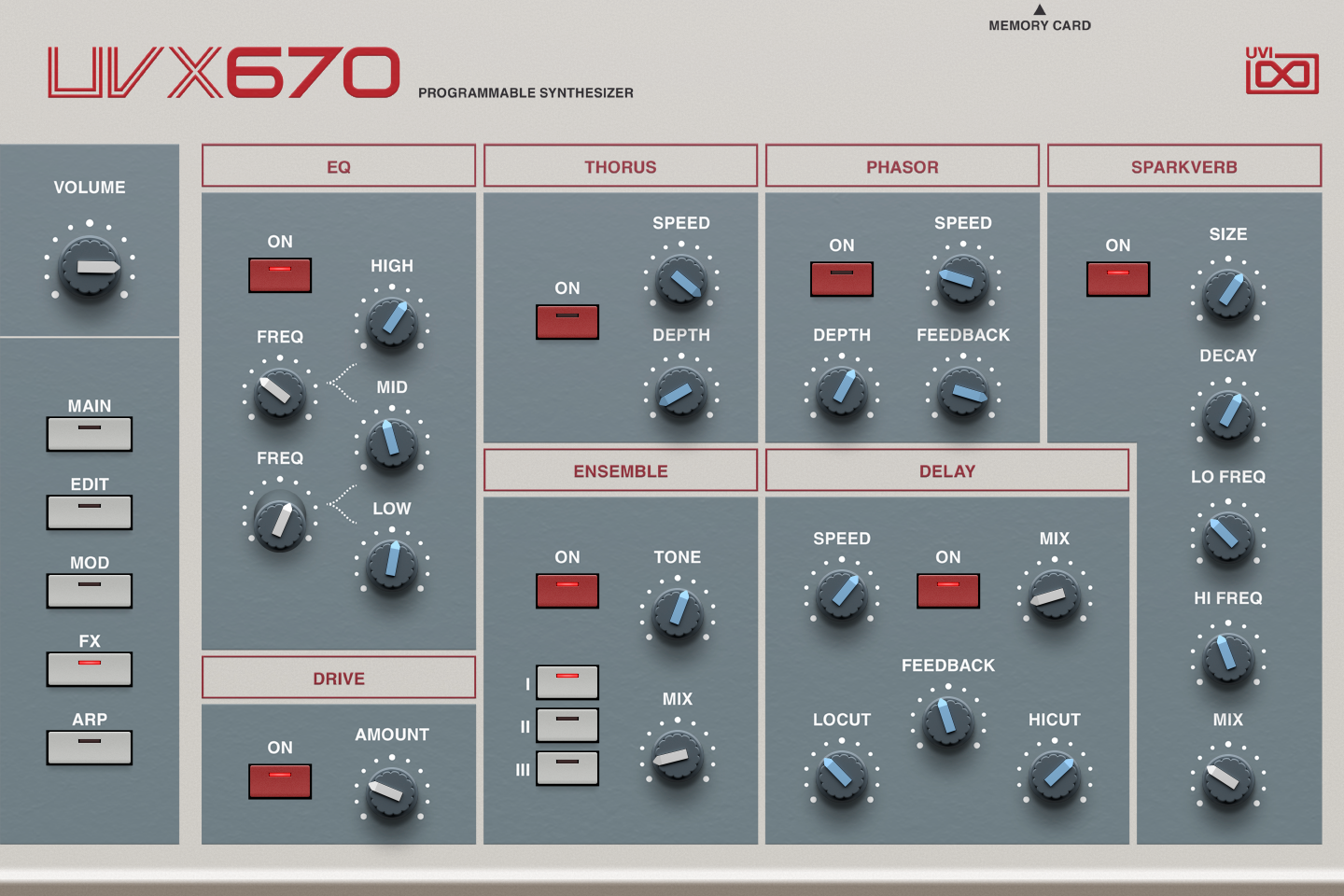
Task: Turn the SIZE knob in SPARKVERB
Action: pyautogui.click(x=1228, y=294)
